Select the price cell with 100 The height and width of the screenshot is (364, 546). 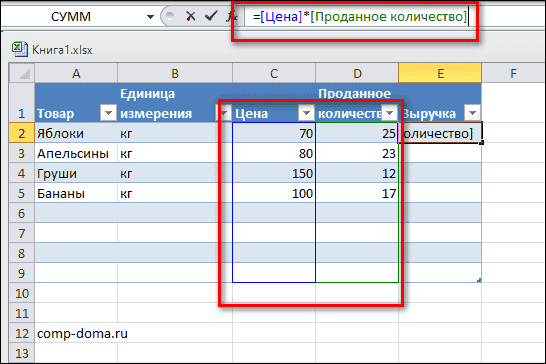pos(274,193)
